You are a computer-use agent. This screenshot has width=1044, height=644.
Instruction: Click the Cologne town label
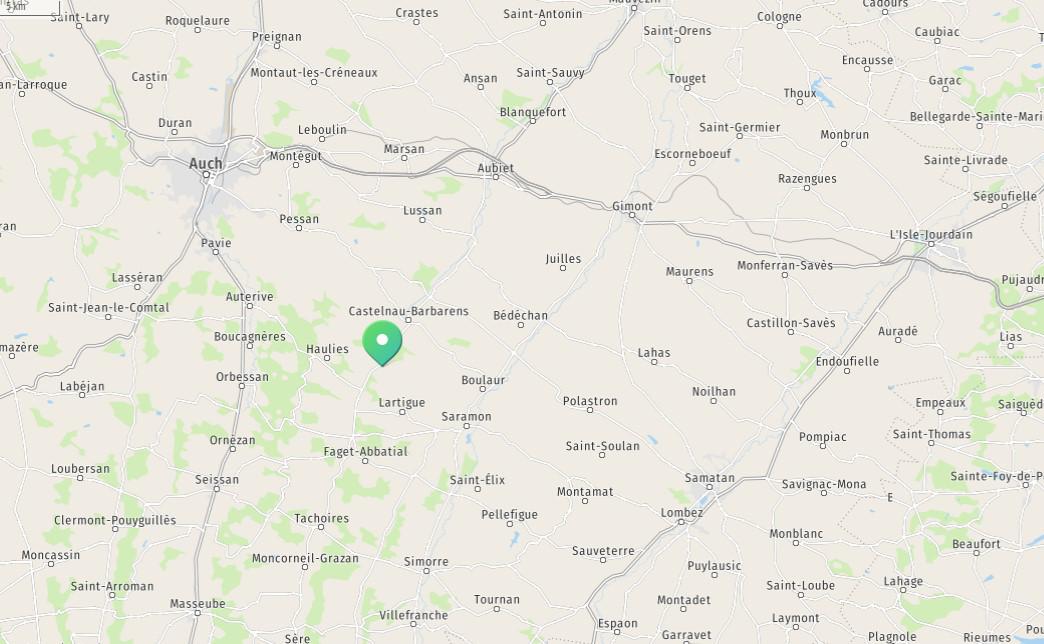coord(779,17)
